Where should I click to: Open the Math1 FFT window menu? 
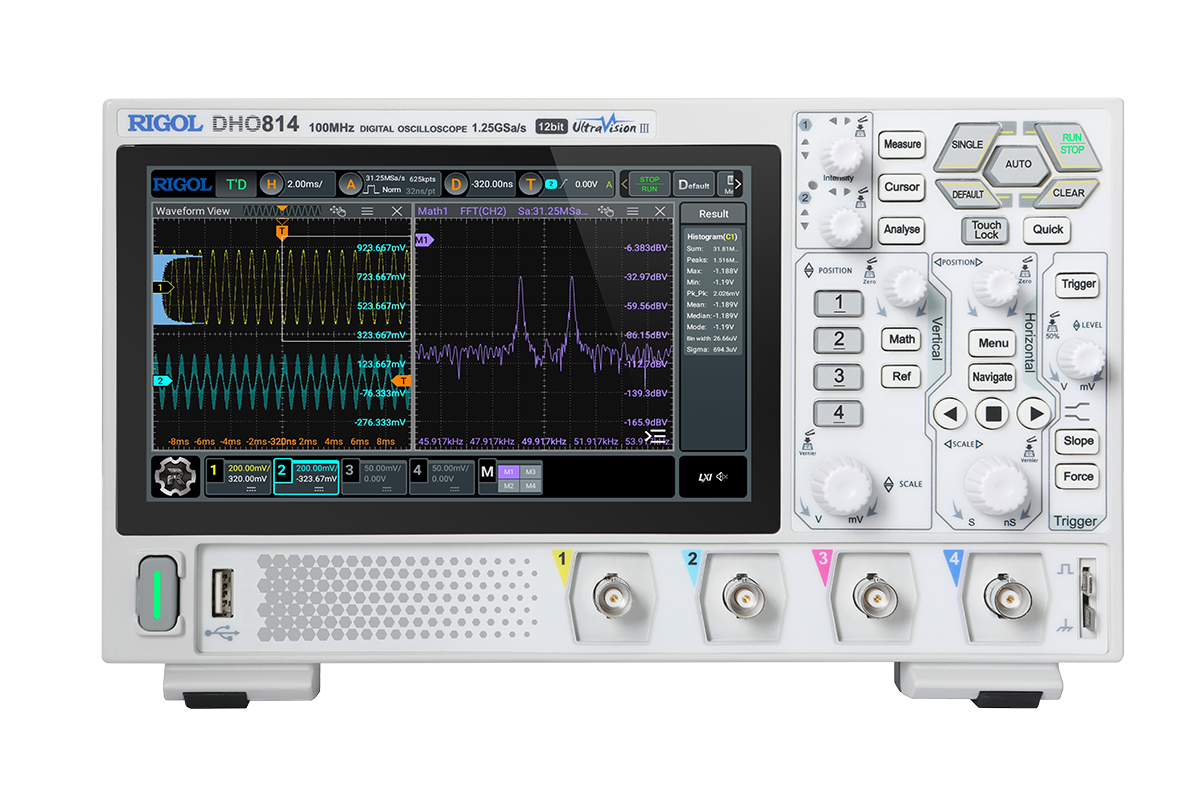click(x=632, y=211)
